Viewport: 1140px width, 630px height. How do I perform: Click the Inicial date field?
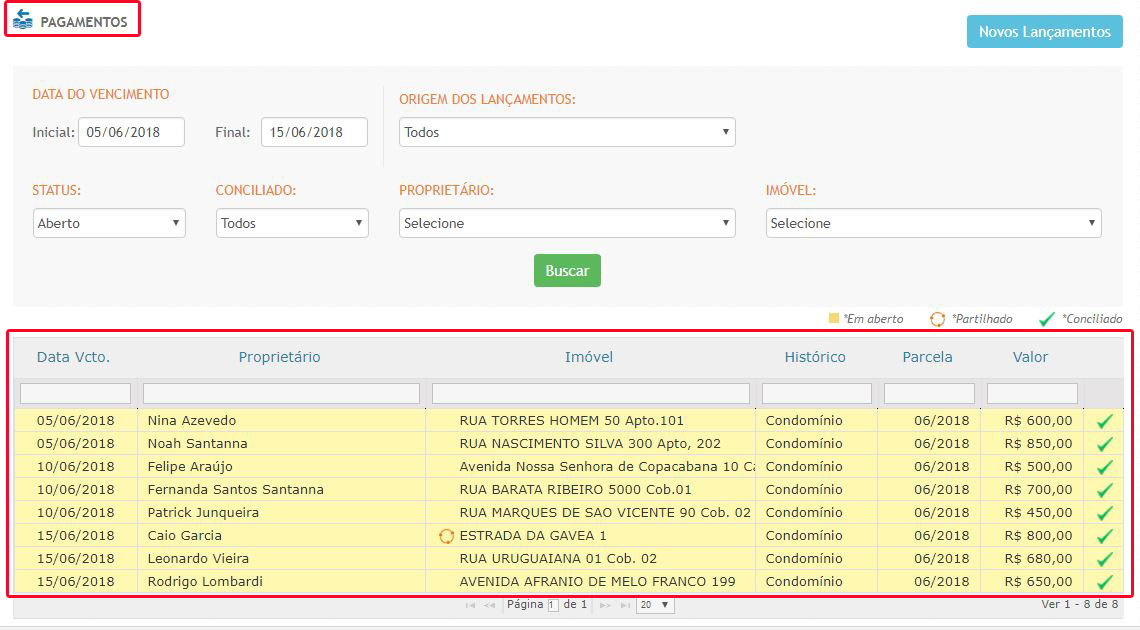pos(131,132)
